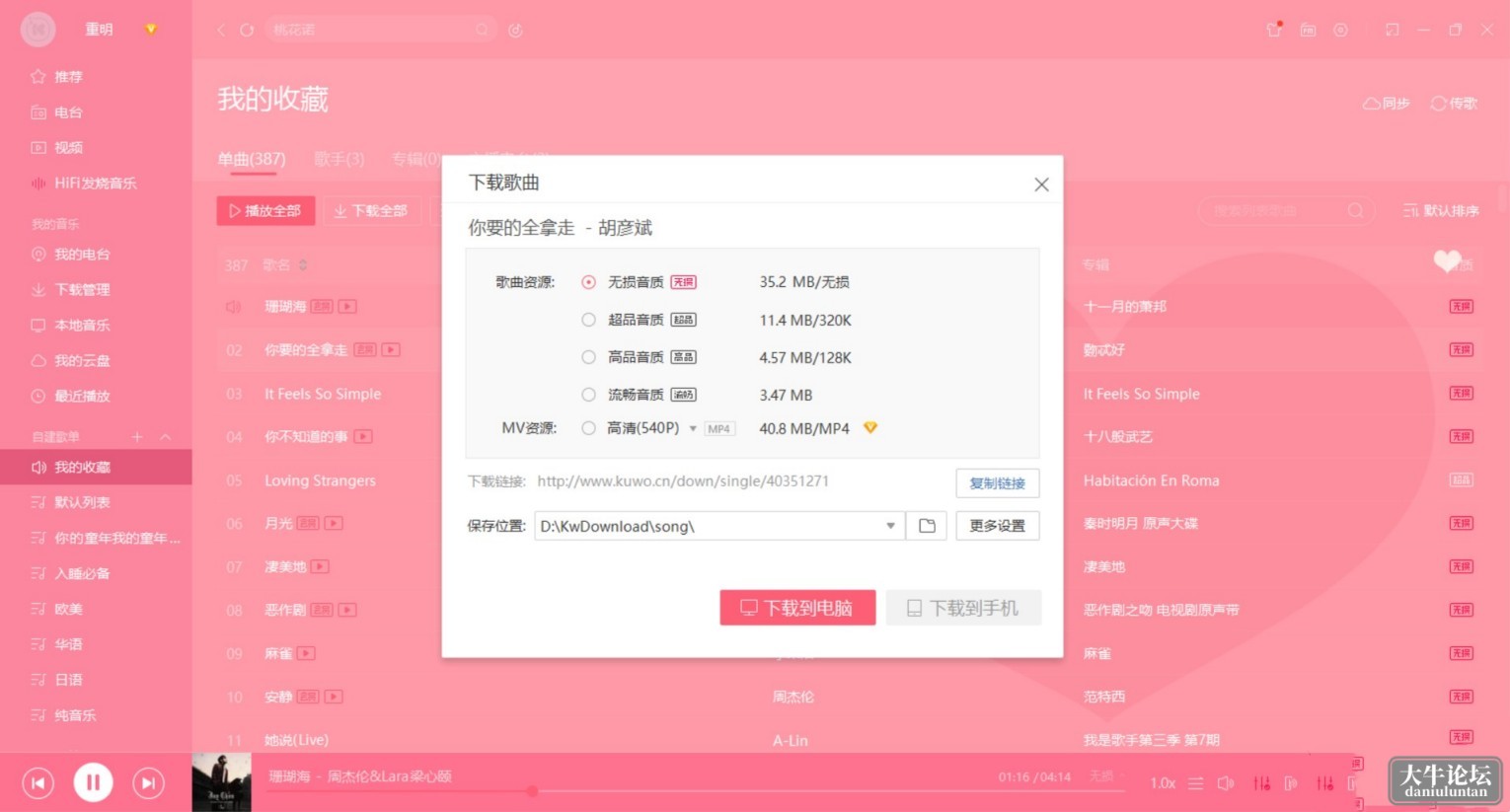The height and width of the screenshot is (812, 1510).
Task: Click 下载到电脑 button
Action: [797, 608]
